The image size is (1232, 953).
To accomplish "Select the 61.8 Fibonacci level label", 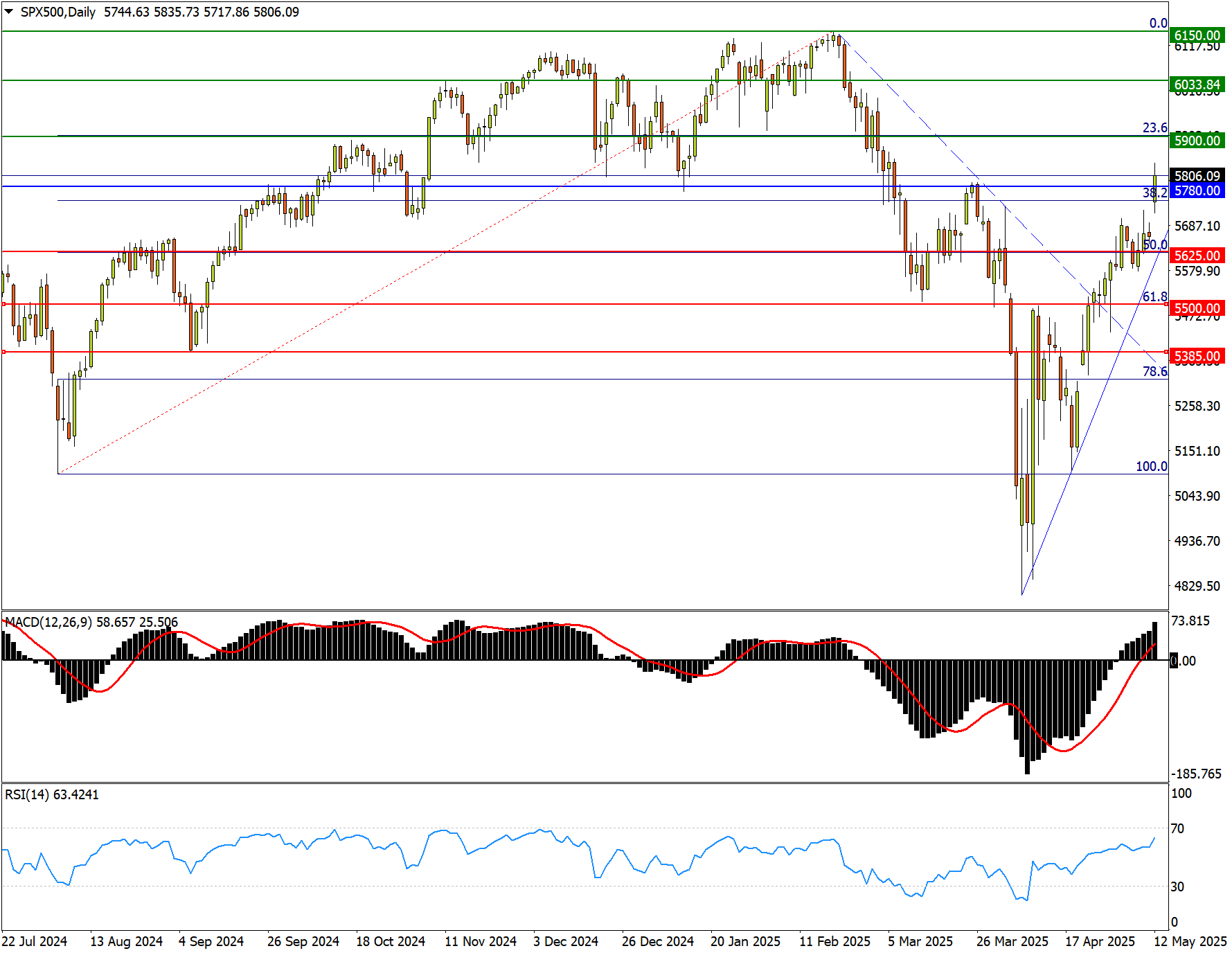I will tap(1154, 296).
